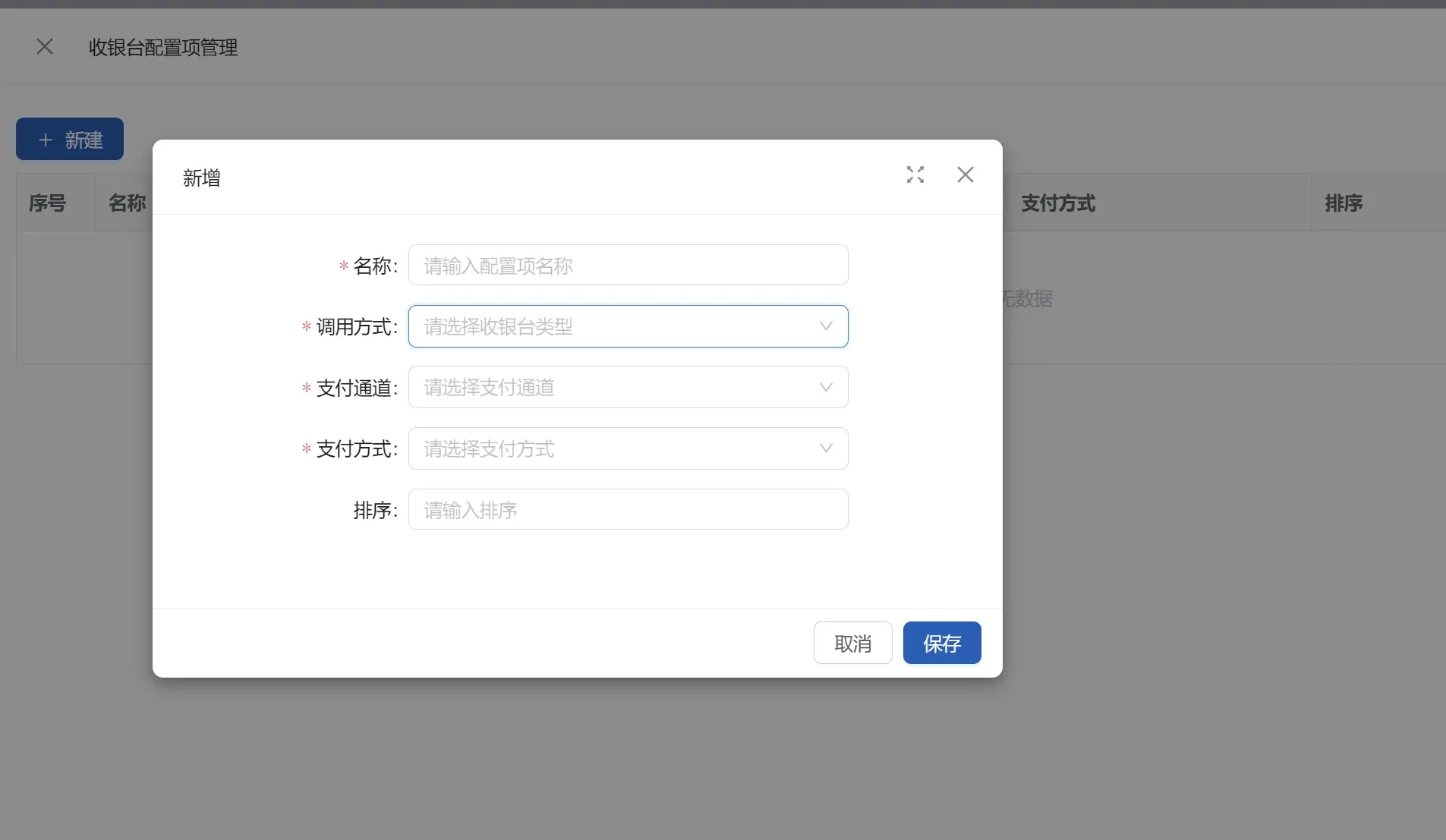Click the 新增 dialog title
Screen dimensions: 1446x840
coord(201,178)
